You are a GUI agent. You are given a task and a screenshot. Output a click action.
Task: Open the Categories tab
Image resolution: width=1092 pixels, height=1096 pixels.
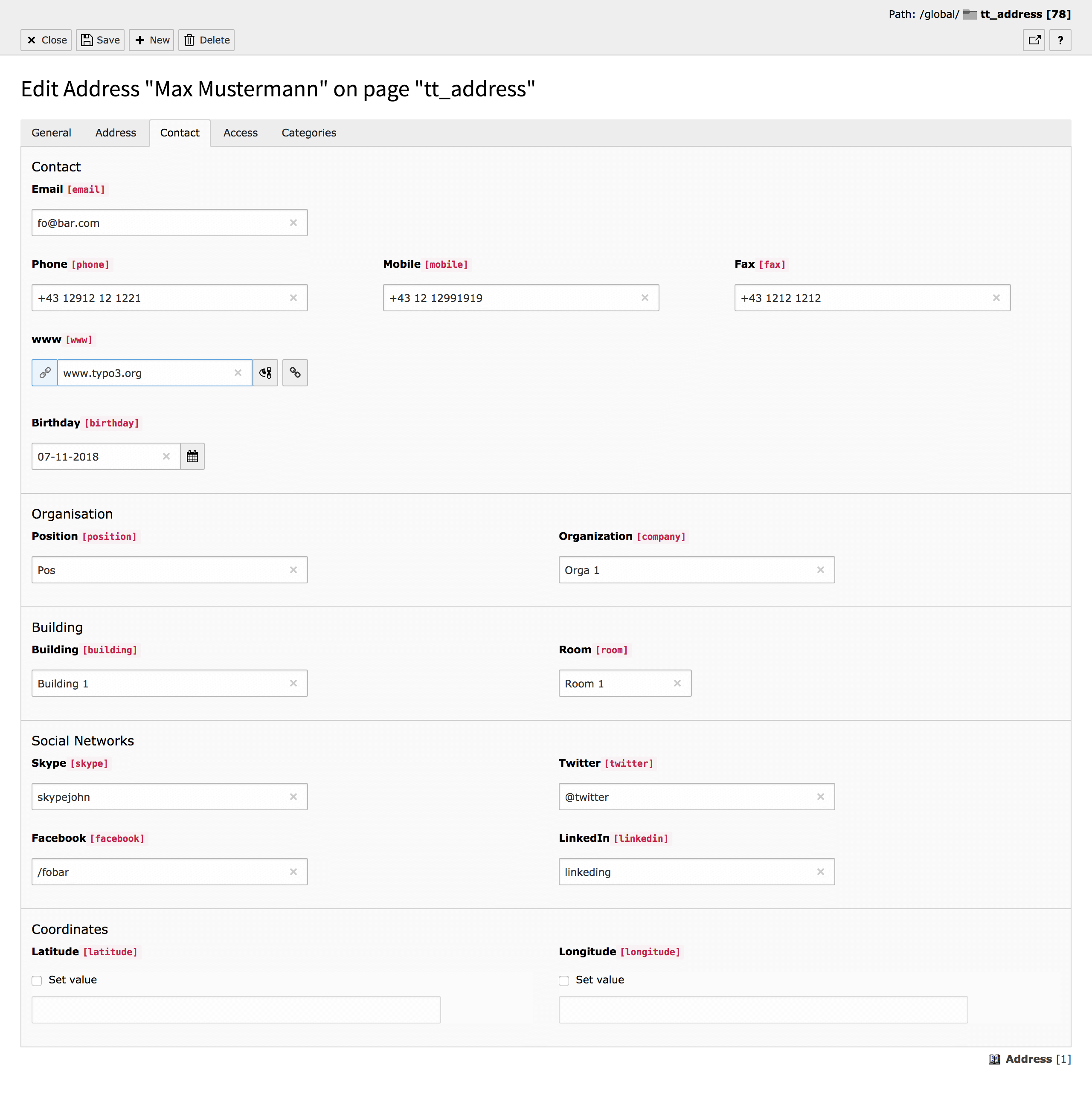click(309, 133)
